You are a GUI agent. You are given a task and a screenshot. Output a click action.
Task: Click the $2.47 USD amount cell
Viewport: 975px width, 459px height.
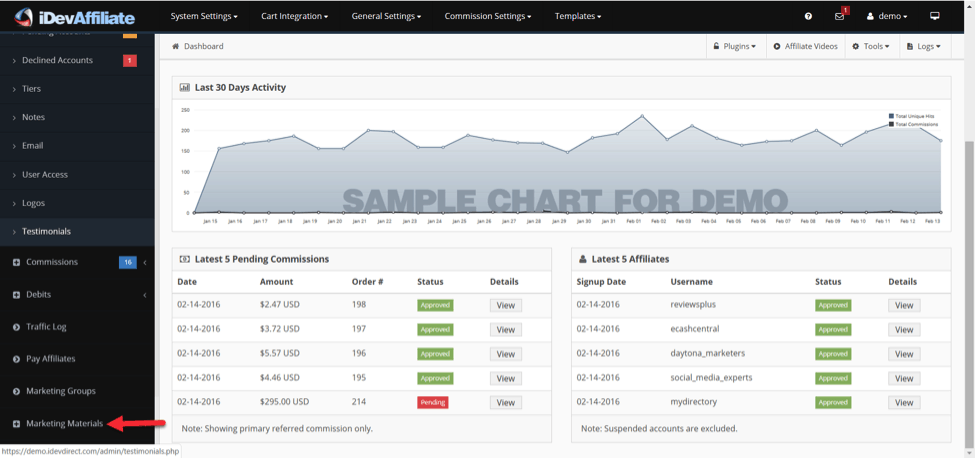click(280, 305)
